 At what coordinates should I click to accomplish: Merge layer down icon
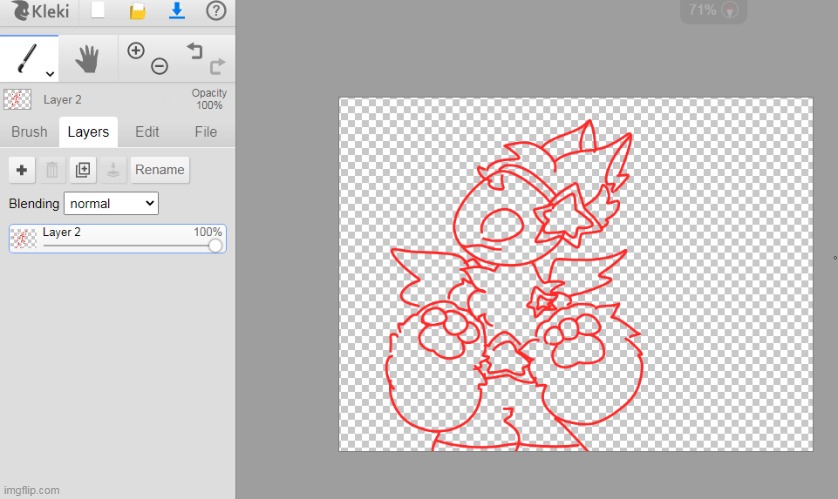point(113,170)
